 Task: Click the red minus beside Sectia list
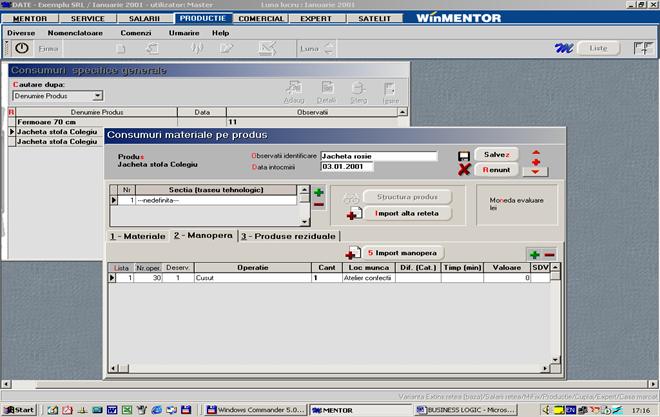click(x=318, y=204)
